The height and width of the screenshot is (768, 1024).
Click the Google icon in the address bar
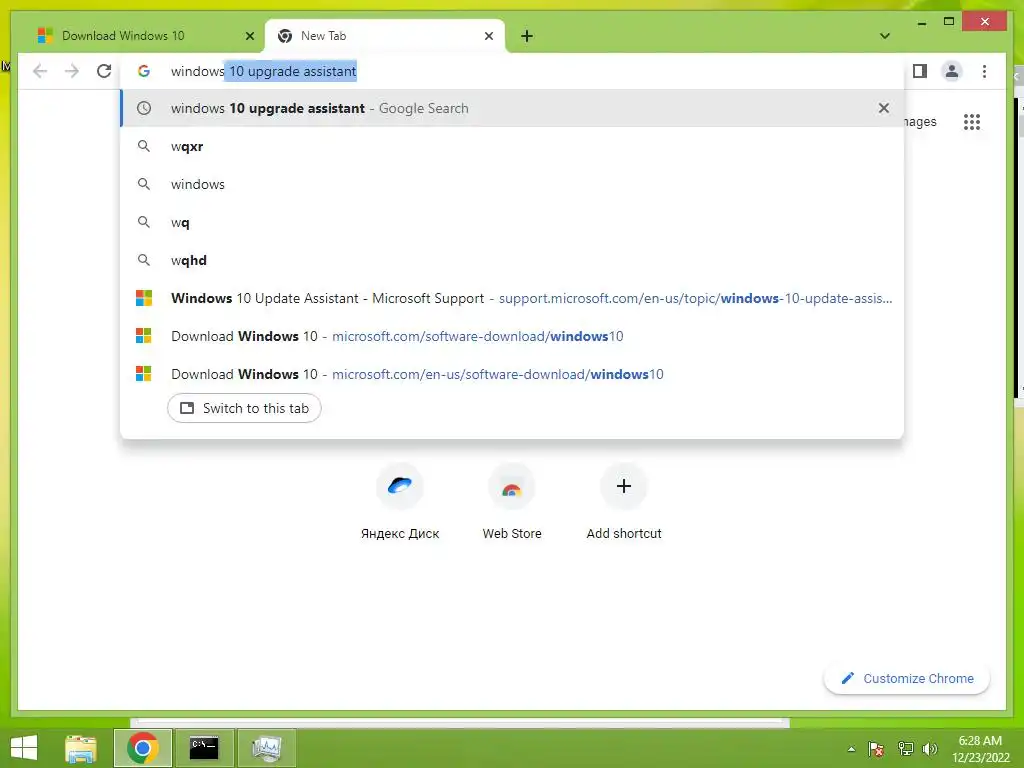coord(144,71)
